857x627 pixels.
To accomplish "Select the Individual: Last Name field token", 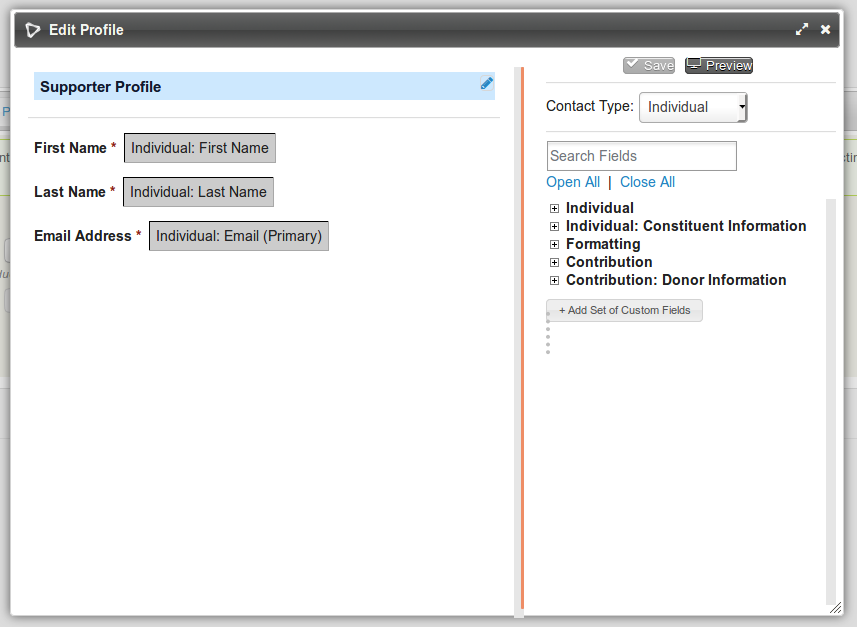I will [198, 191].
